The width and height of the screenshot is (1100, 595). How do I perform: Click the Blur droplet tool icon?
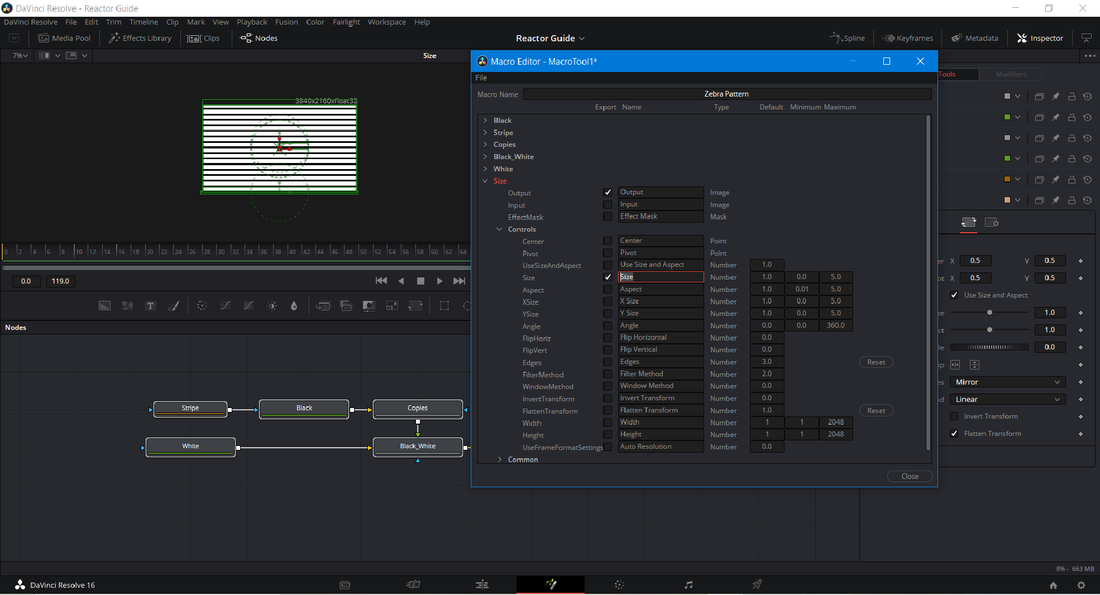(x=294, y=306)
